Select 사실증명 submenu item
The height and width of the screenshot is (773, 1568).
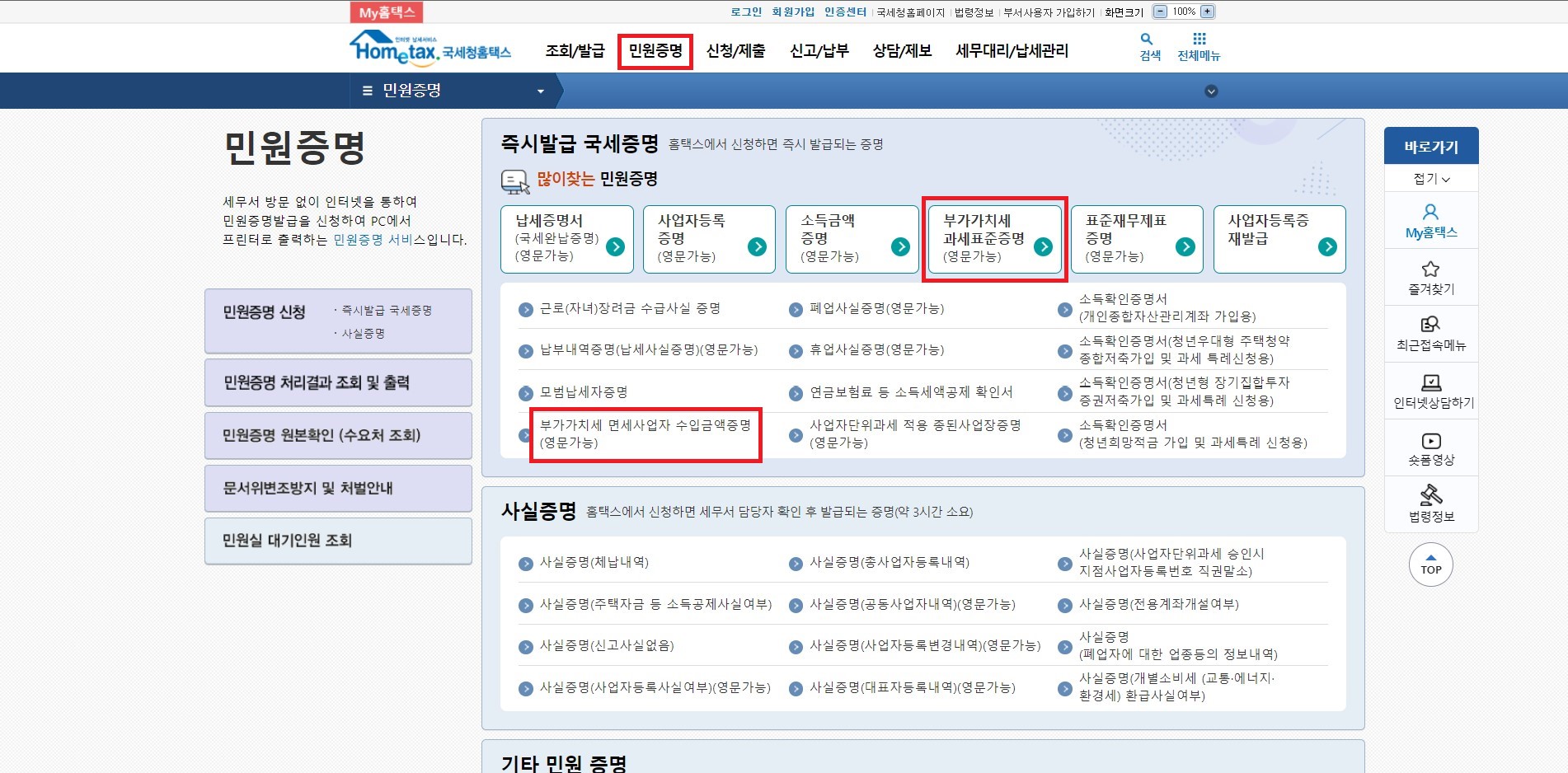363,334
